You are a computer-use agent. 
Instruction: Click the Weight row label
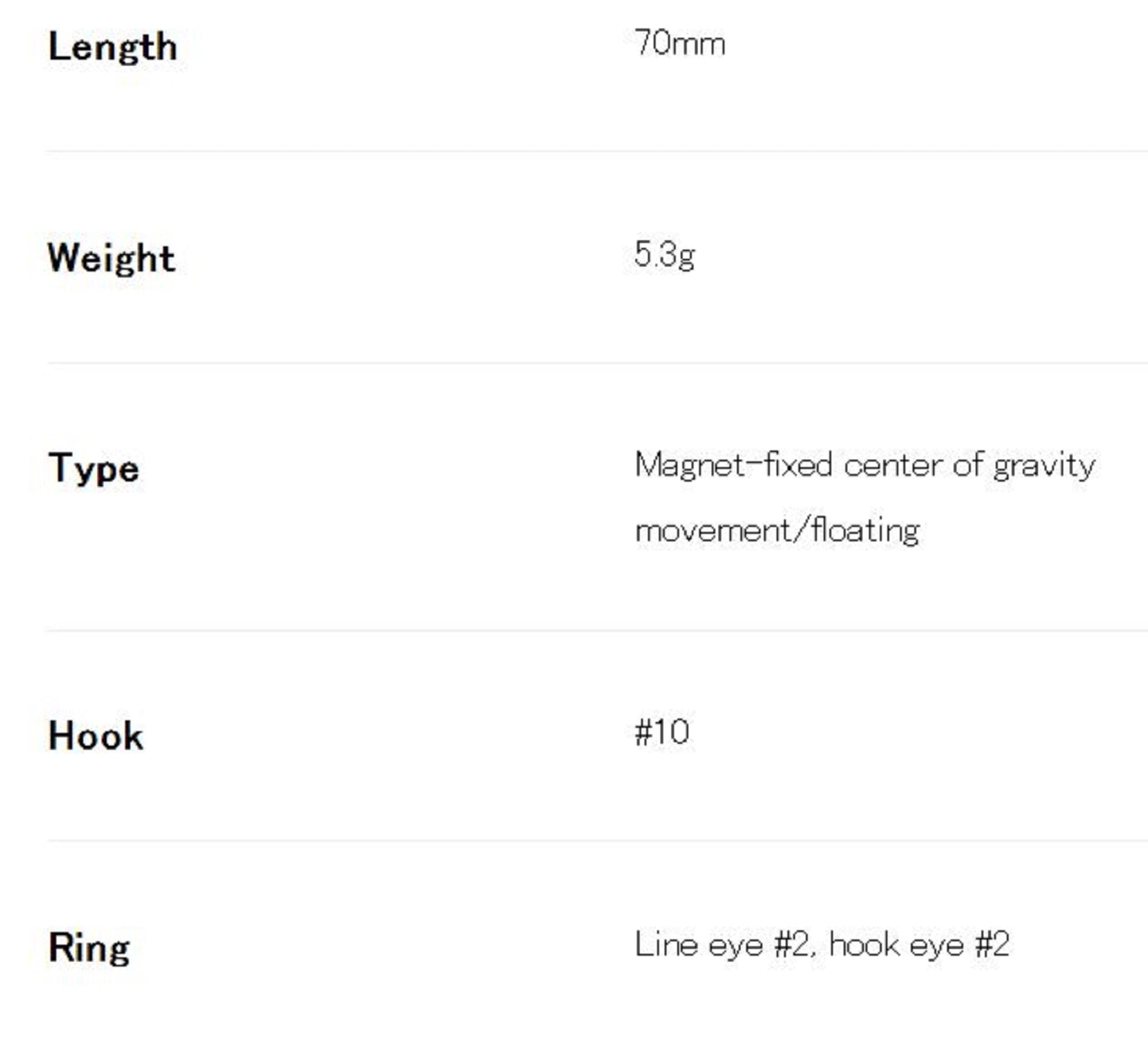(111, 258)
